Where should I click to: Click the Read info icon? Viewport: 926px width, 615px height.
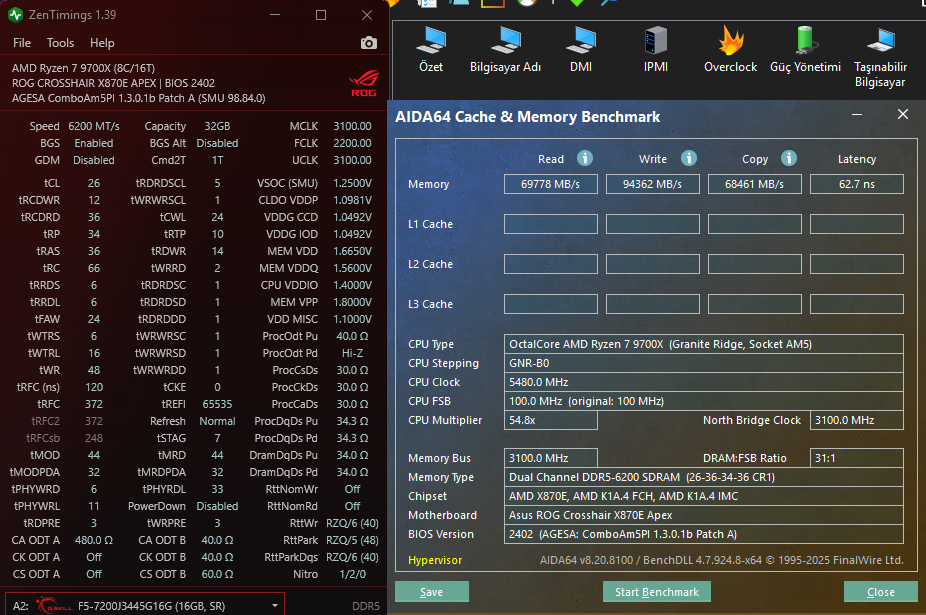tap(585, 158)
